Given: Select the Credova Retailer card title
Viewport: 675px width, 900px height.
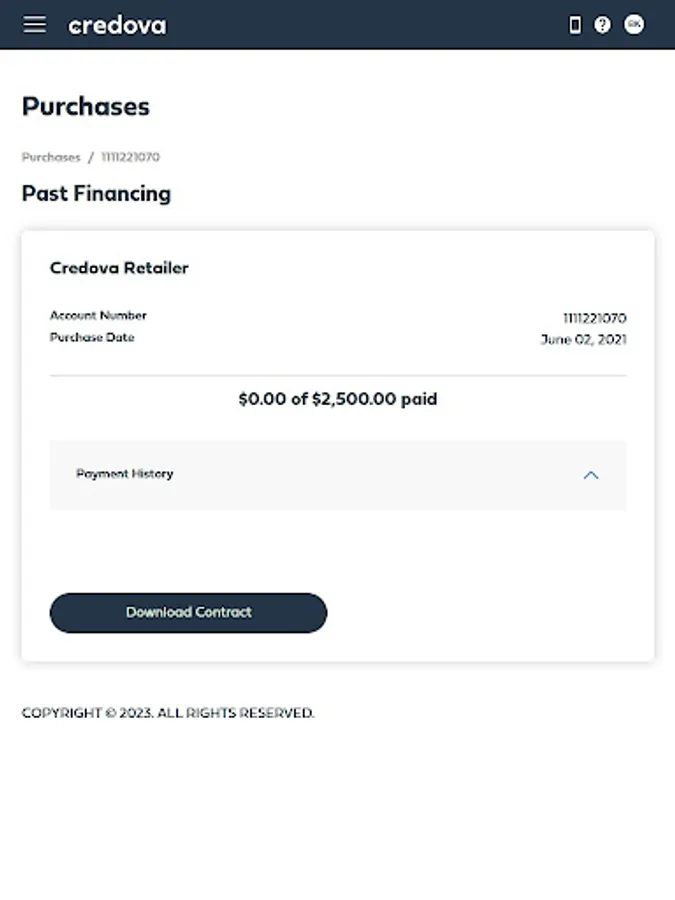Looking at the screenshot, I should point(119,267).
